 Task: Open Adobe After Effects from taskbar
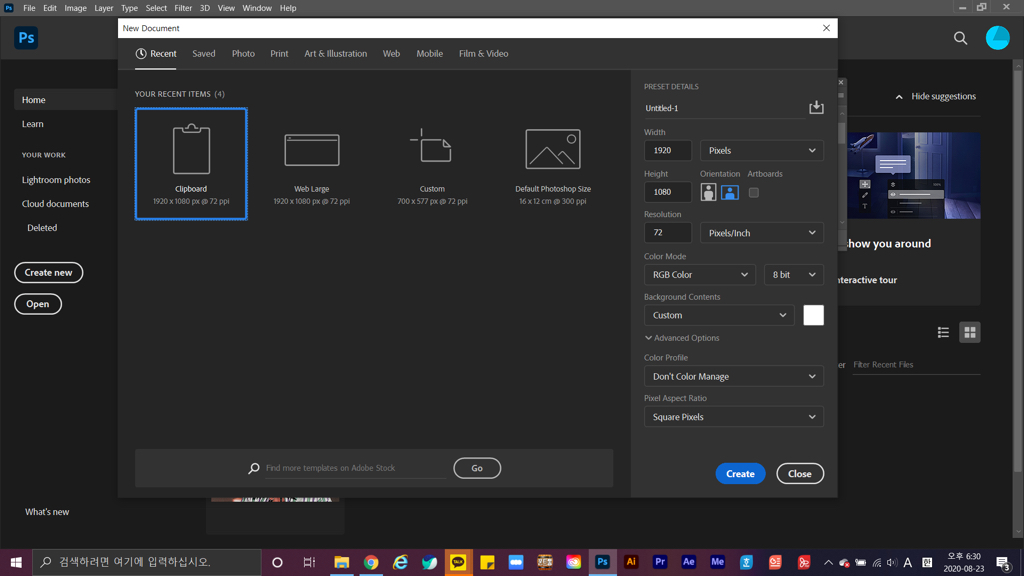pos(688,562)
